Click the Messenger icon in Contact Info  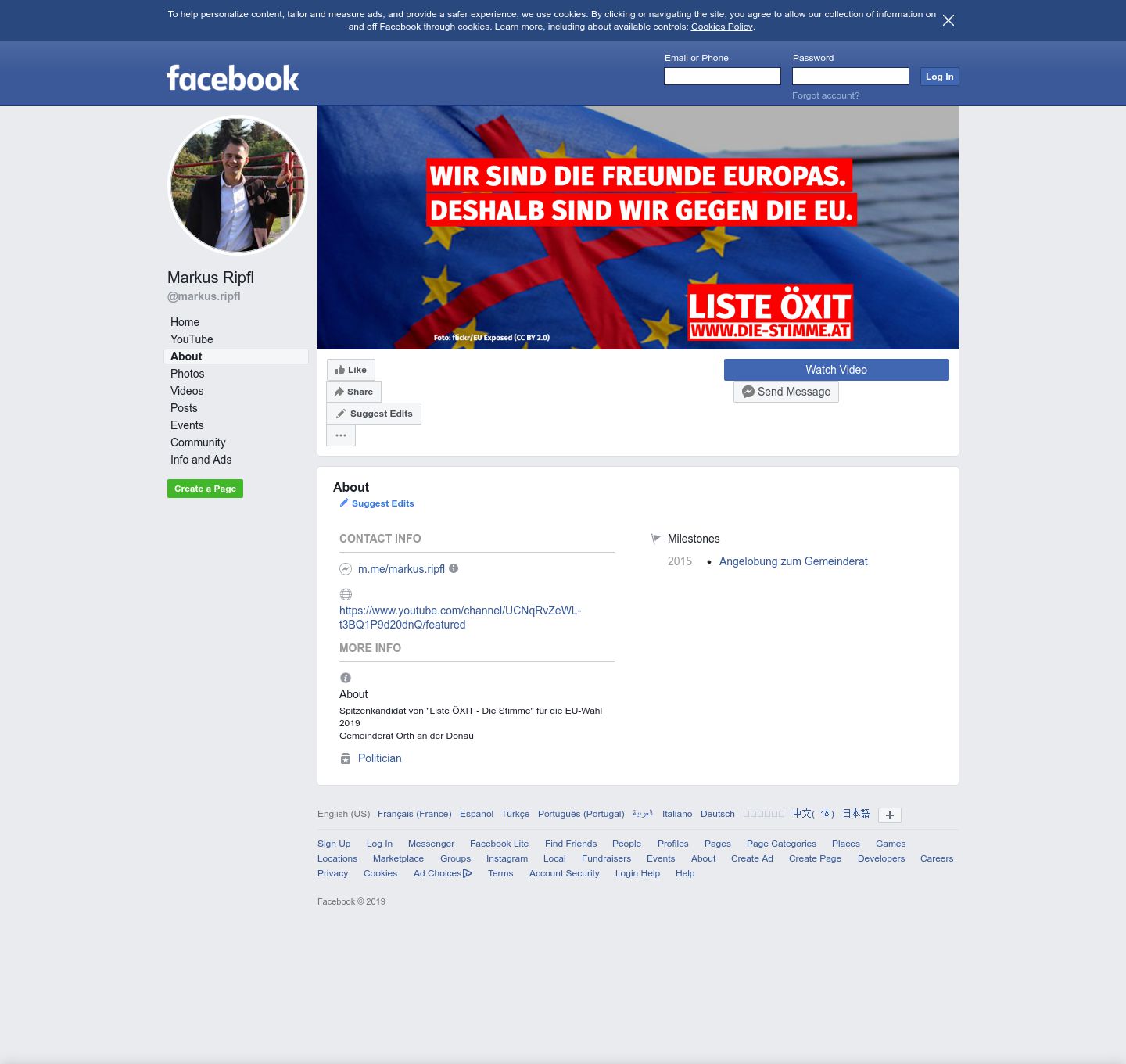[x=346, y=569]
